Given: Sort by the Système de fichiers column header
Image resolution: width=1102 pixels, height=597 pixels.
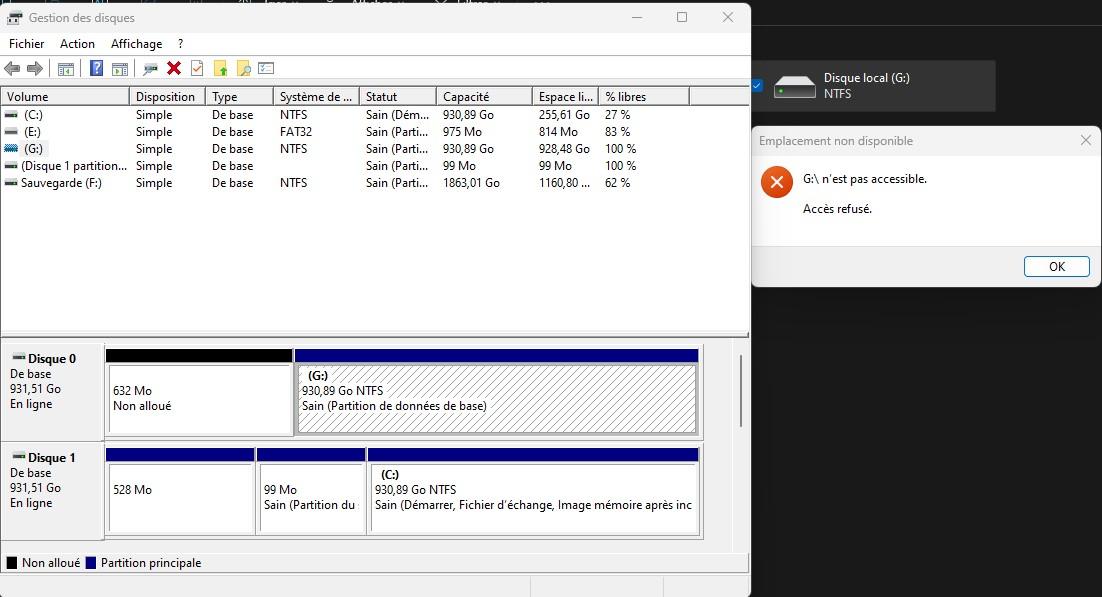Looking at the screenshot, I should [316, 96].
